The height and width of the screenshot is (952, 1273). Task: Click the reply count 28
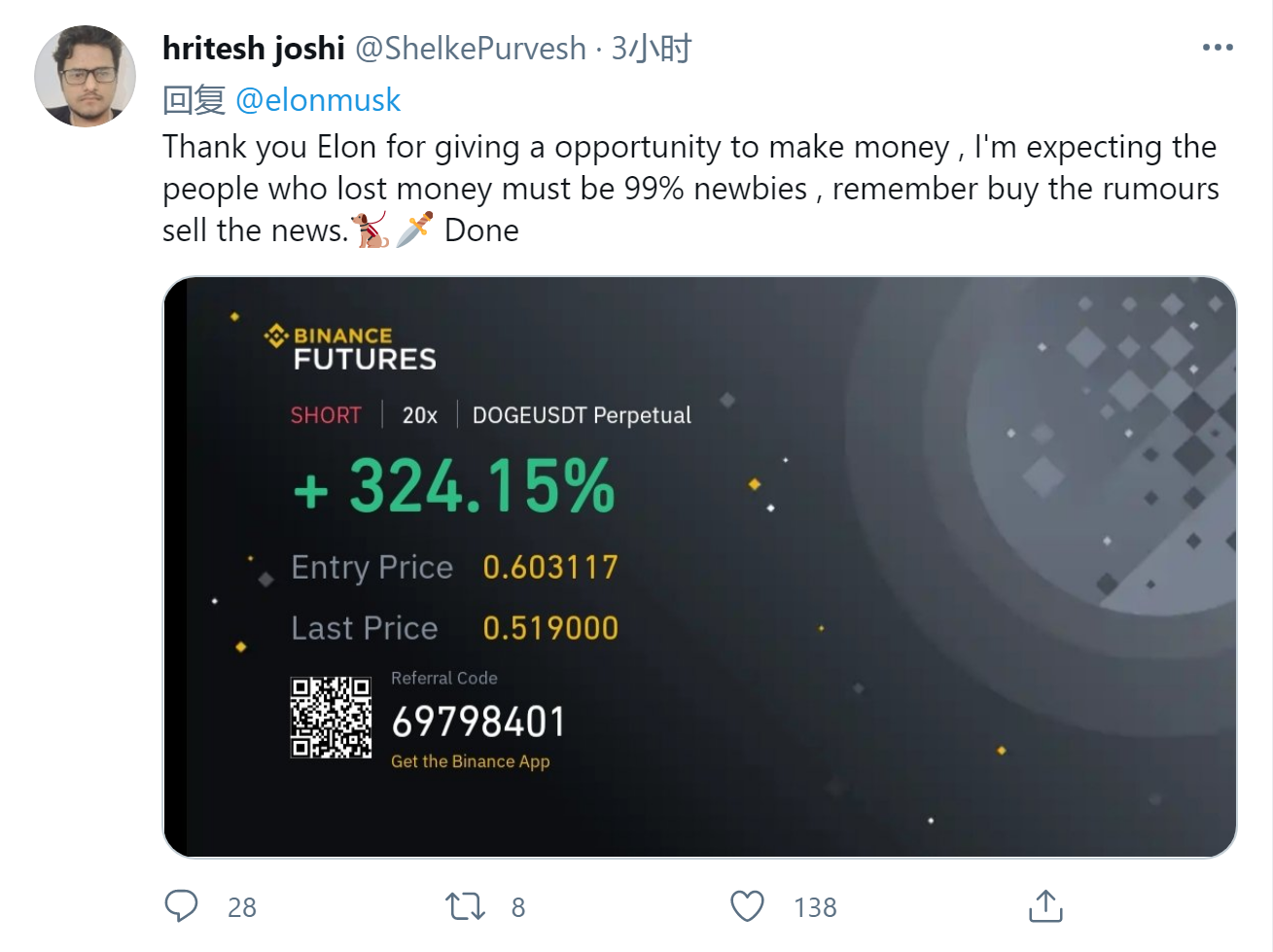(242, 907)
